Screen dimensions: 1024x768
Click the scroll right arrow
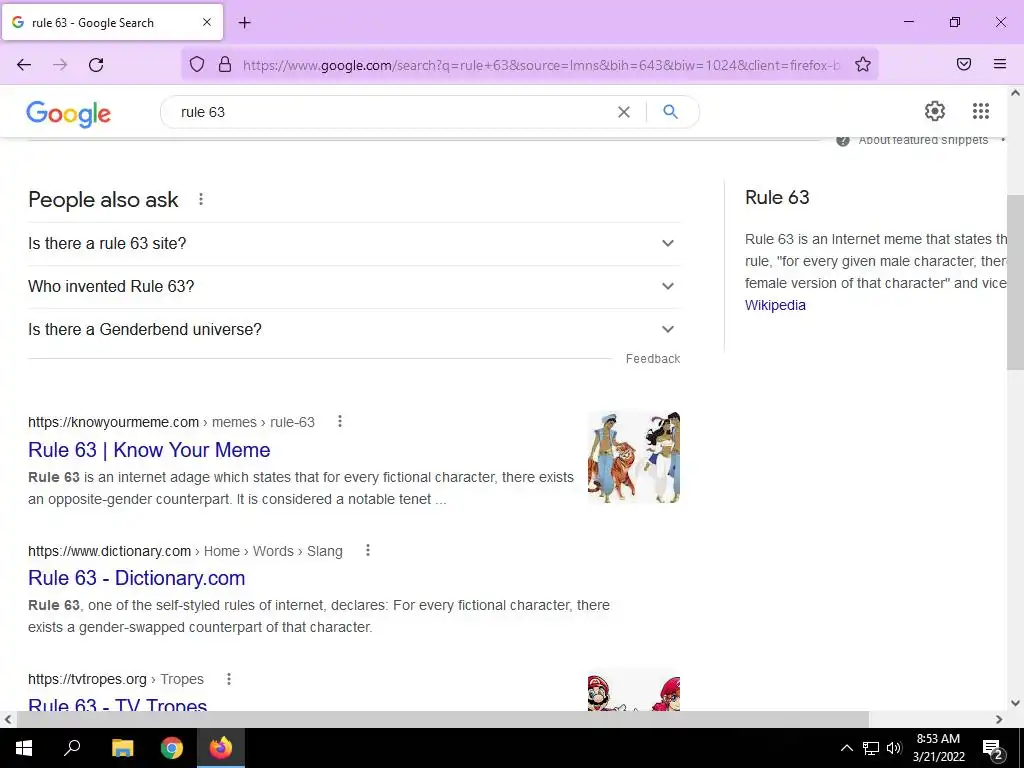pyautogui.click(x=999, y=719)
